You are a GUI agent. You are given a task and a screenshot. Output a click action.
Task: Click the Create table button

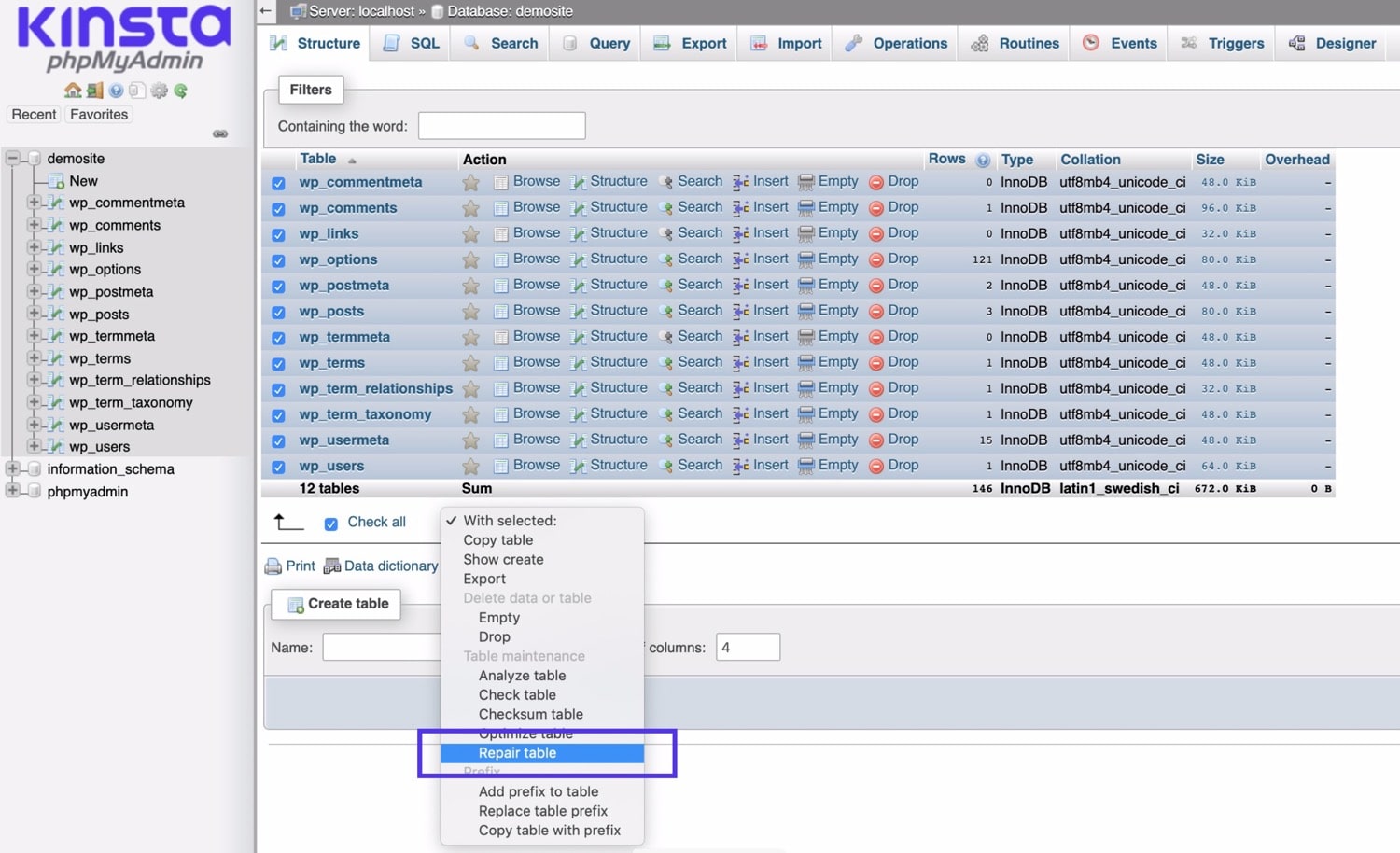(x=335, y=604)
